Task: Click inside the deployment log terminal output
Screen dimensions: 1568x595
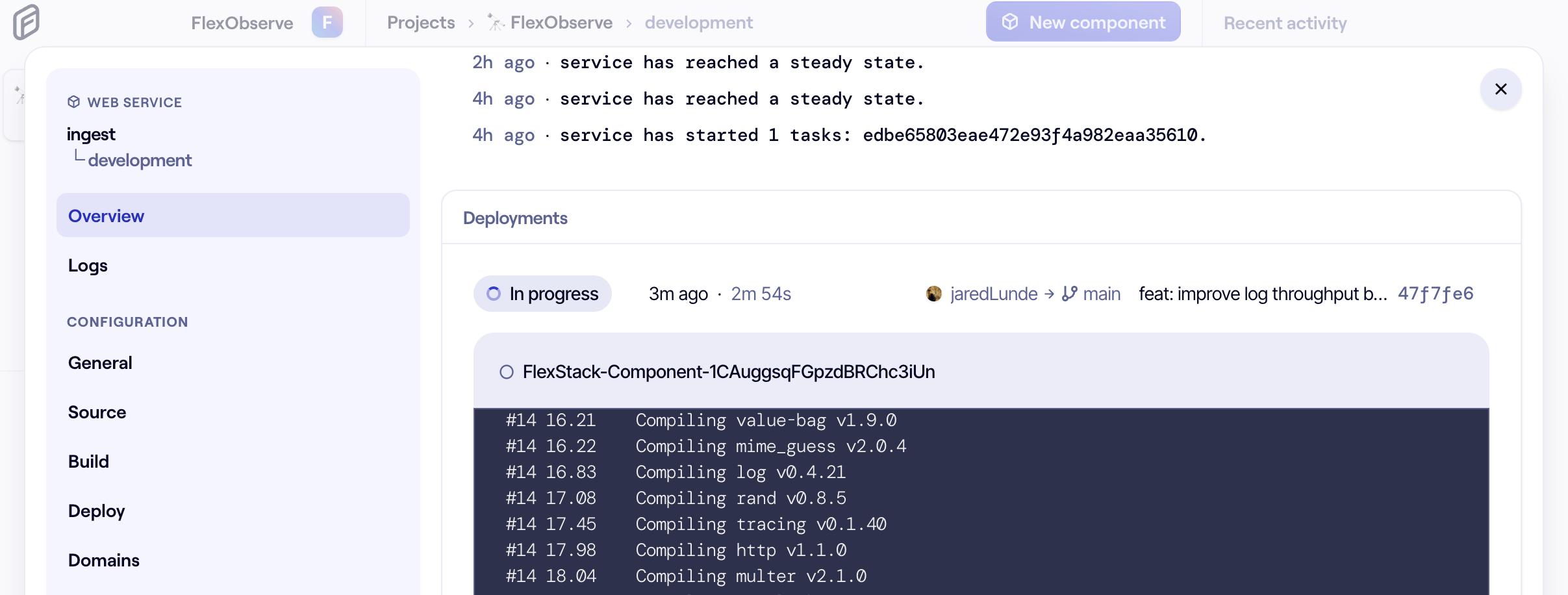Action: click(x=909, y=500)
